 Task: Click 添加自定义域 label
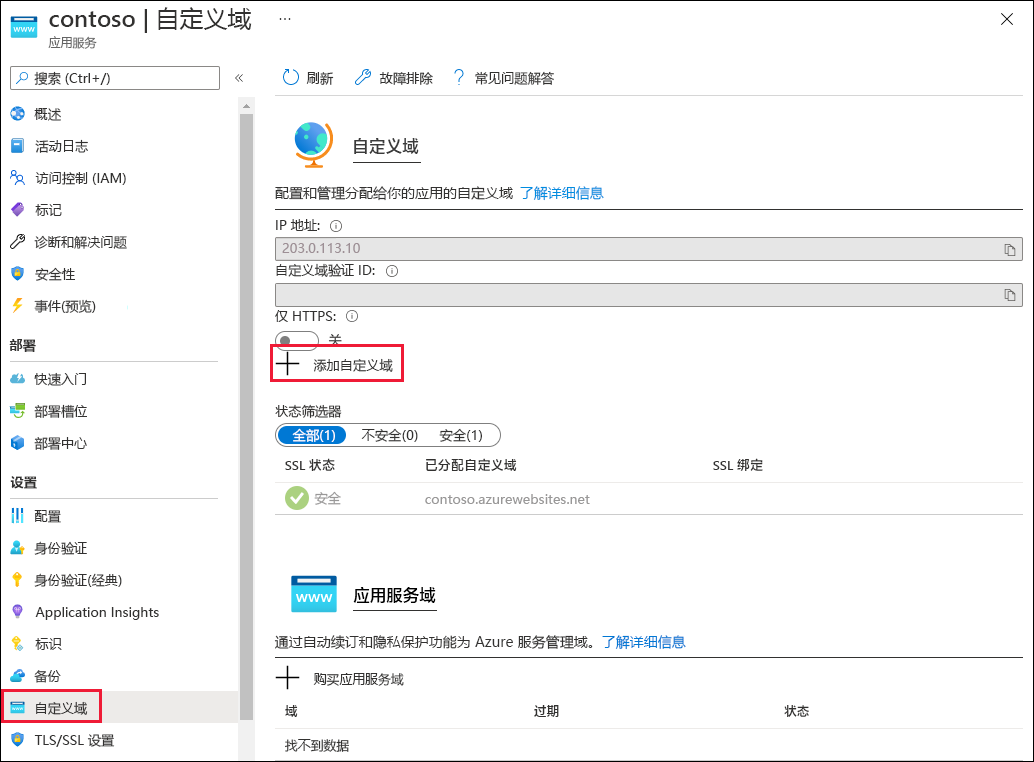point(353,365)
